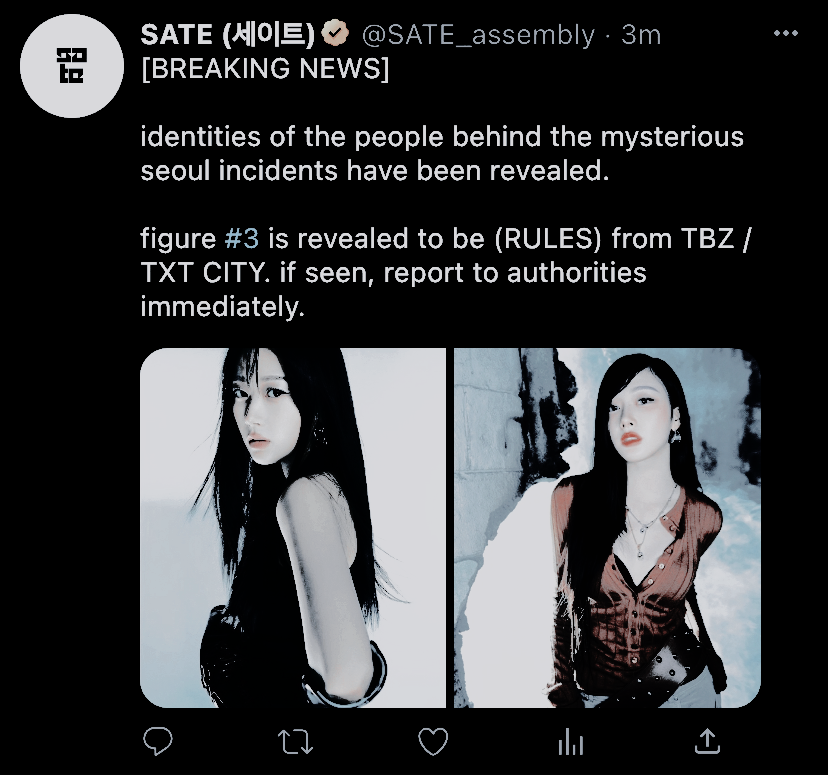Like the tweet with the heart icon
The height and width of the screenshot is (775, 828).
coord(433,741)
